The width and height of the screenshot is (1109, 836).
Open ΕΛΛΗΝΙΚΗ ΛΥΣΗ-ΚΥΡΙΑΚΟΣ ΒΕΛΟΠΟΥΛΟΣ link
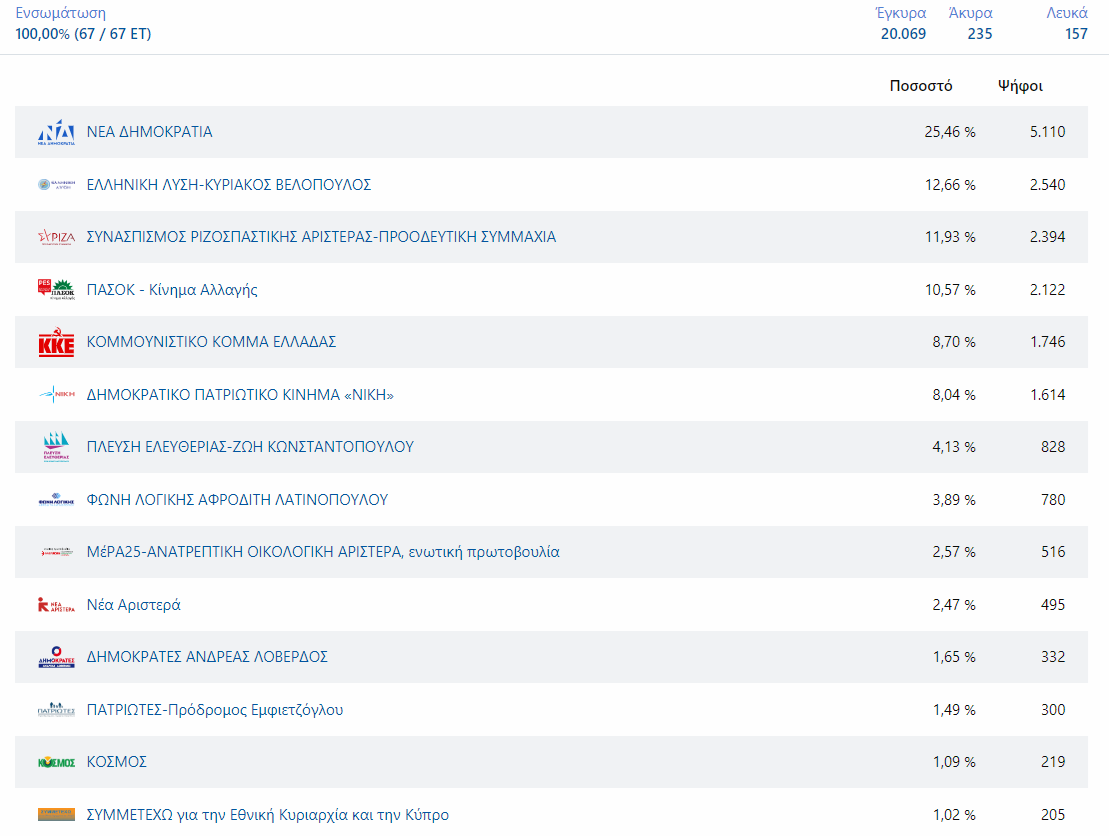coord(228,185)
